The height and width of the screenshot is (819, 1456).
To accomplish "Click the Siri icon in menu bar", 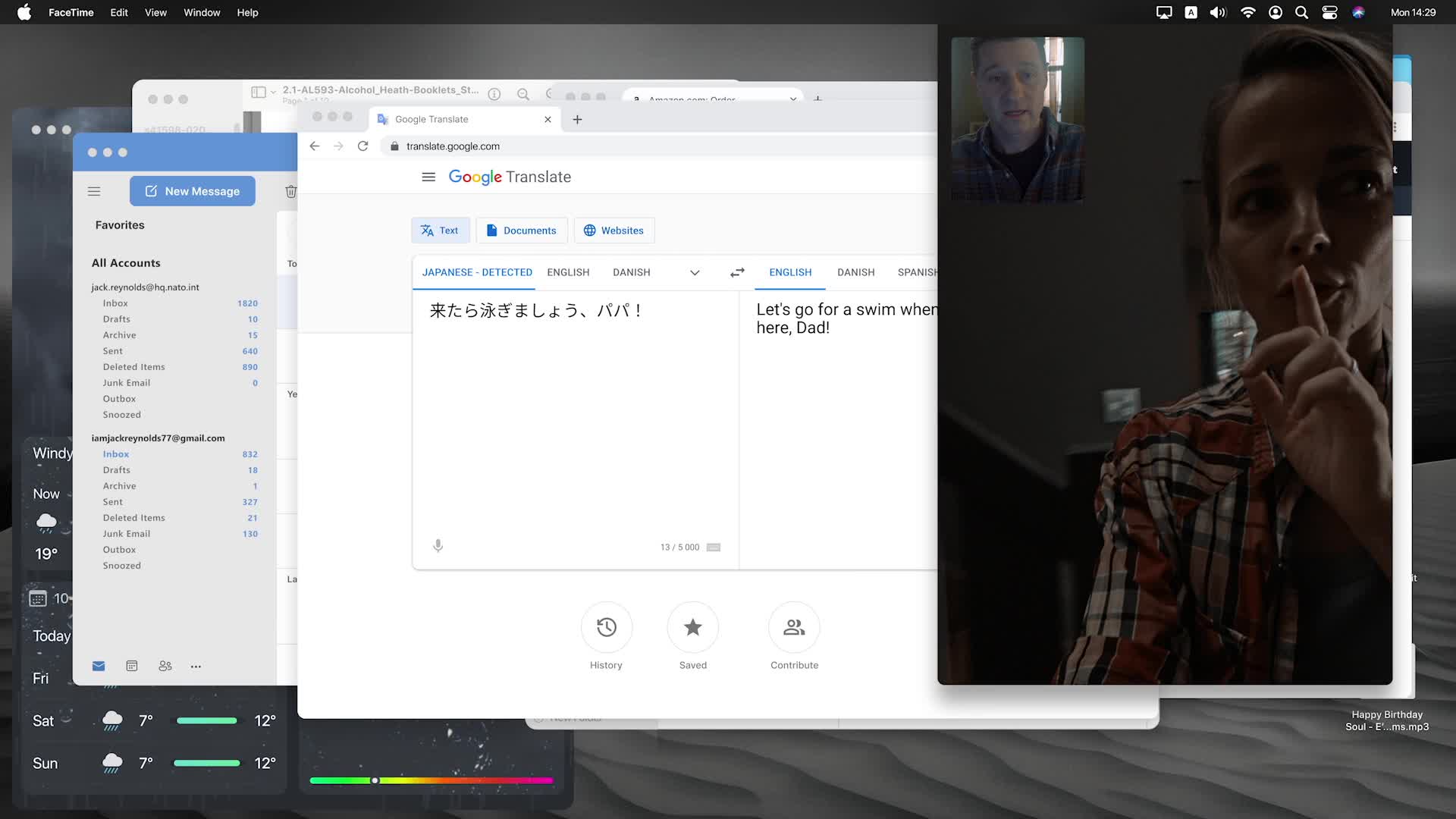I will coord(1358,12).
